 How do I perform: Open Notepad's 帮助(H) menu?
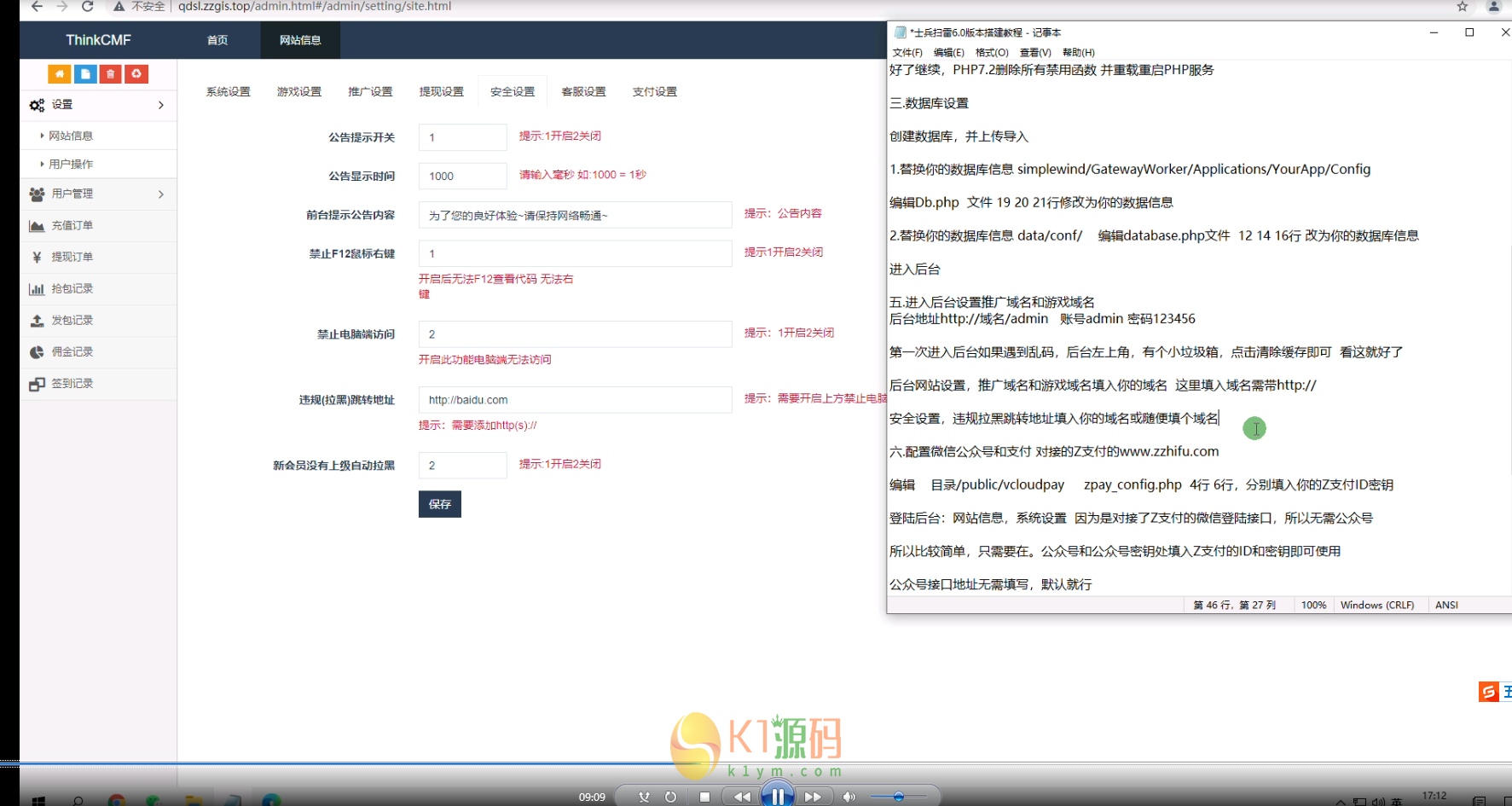pyautogui.click(x=1079, y=53)
